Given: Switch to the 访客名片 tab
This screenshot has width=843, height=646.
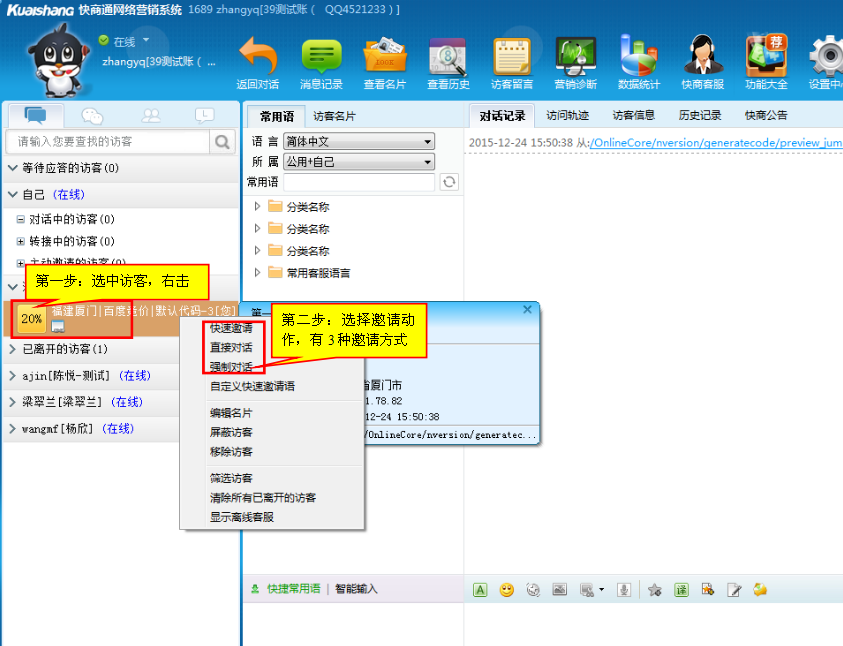Looking at the screenshot, I should 334,116.
